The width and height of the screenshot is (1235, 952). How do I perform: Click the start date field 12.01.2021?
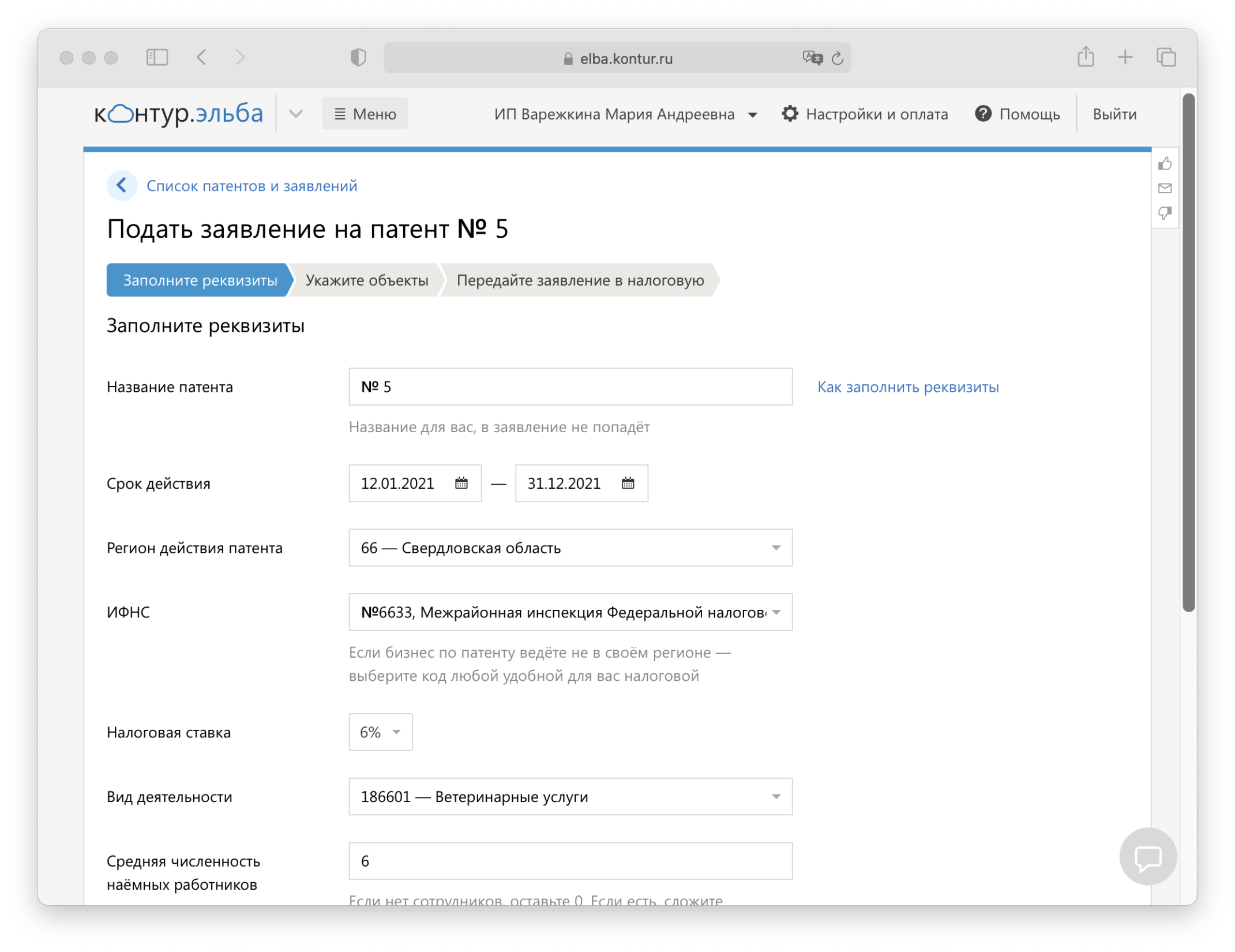tap(415, 484)
